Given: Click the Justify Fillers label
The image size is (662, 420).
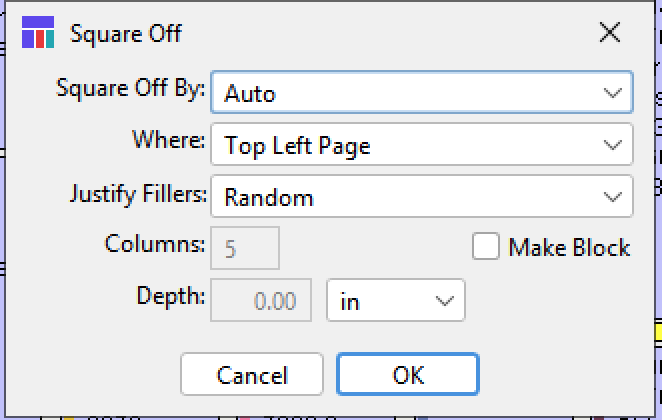Looking at the screenshot, I should (137, 192).
